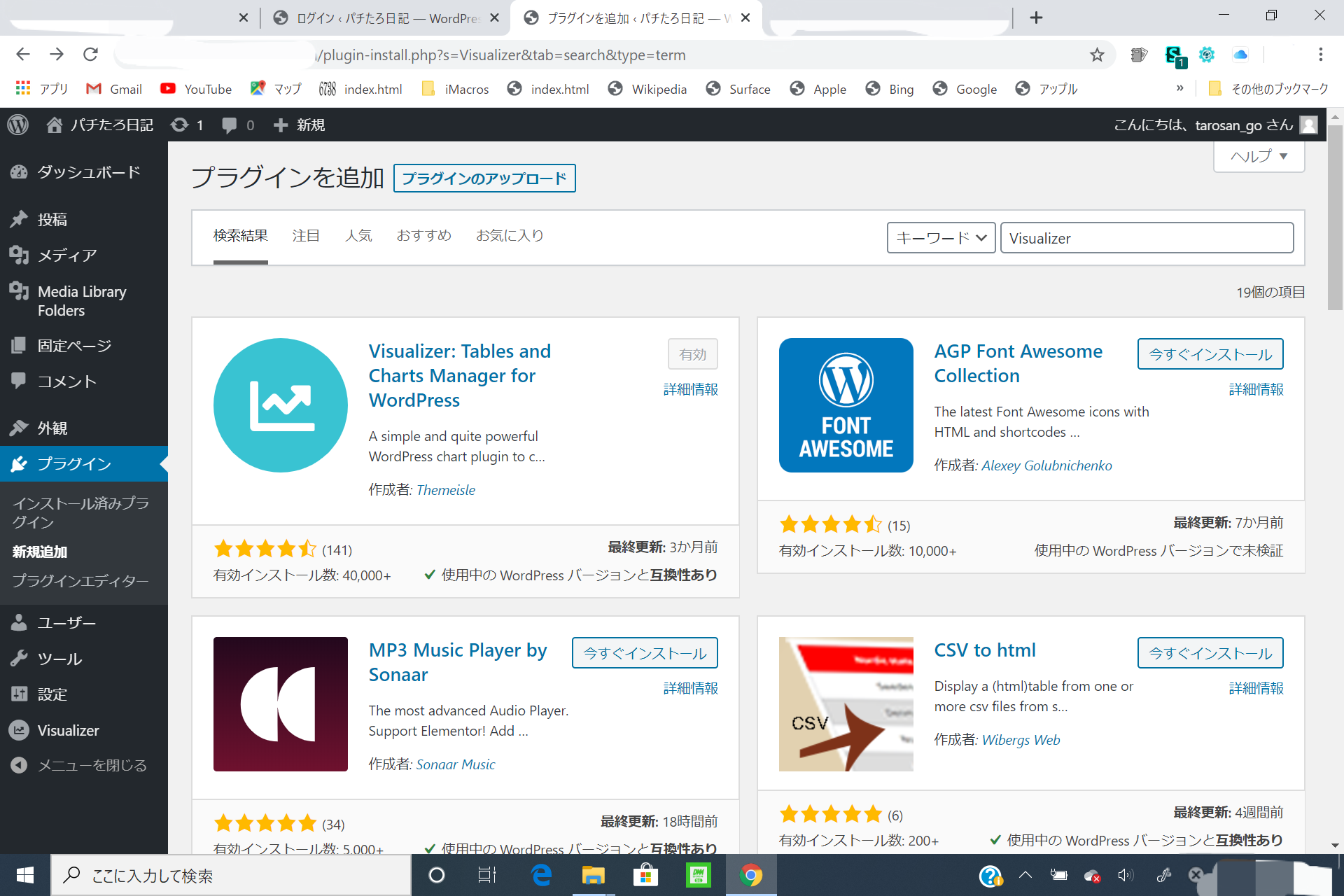
Task: Open プラグイン menu in sidebar
Action: point(84,463)
